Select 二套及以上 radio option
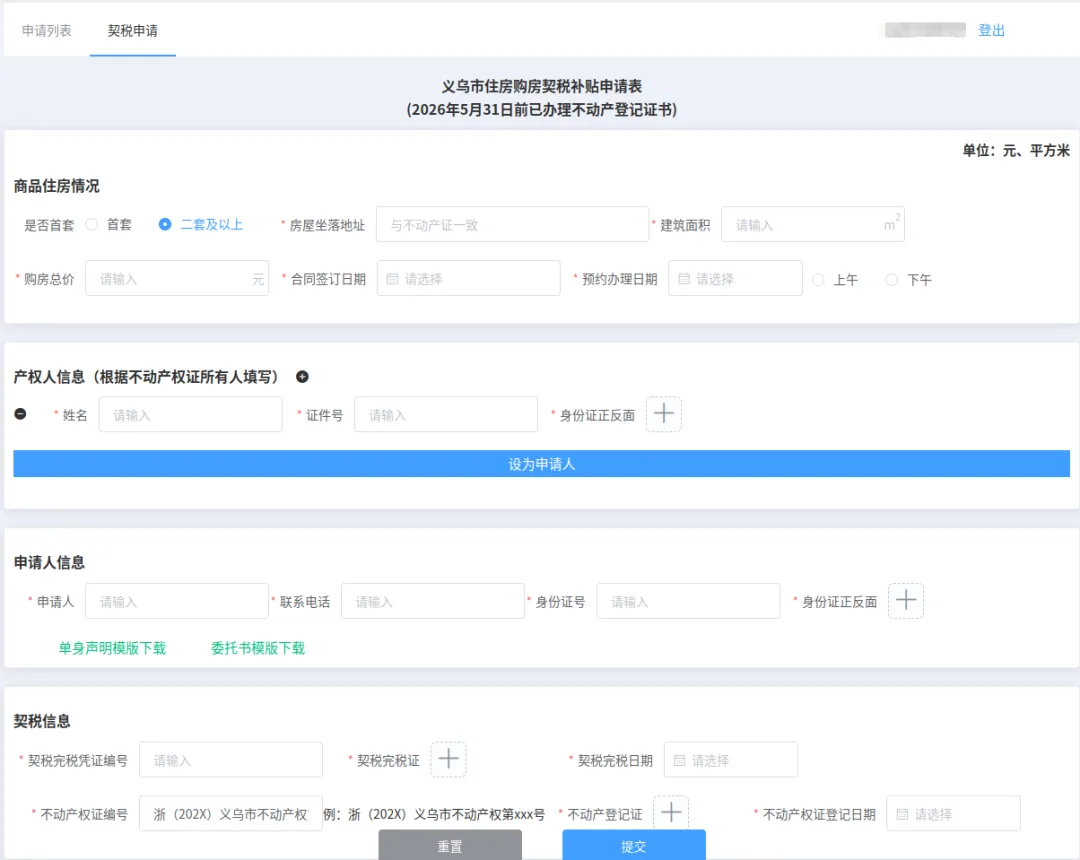The width and height of the screenshot is (1080, 860). tap(165, 224)
